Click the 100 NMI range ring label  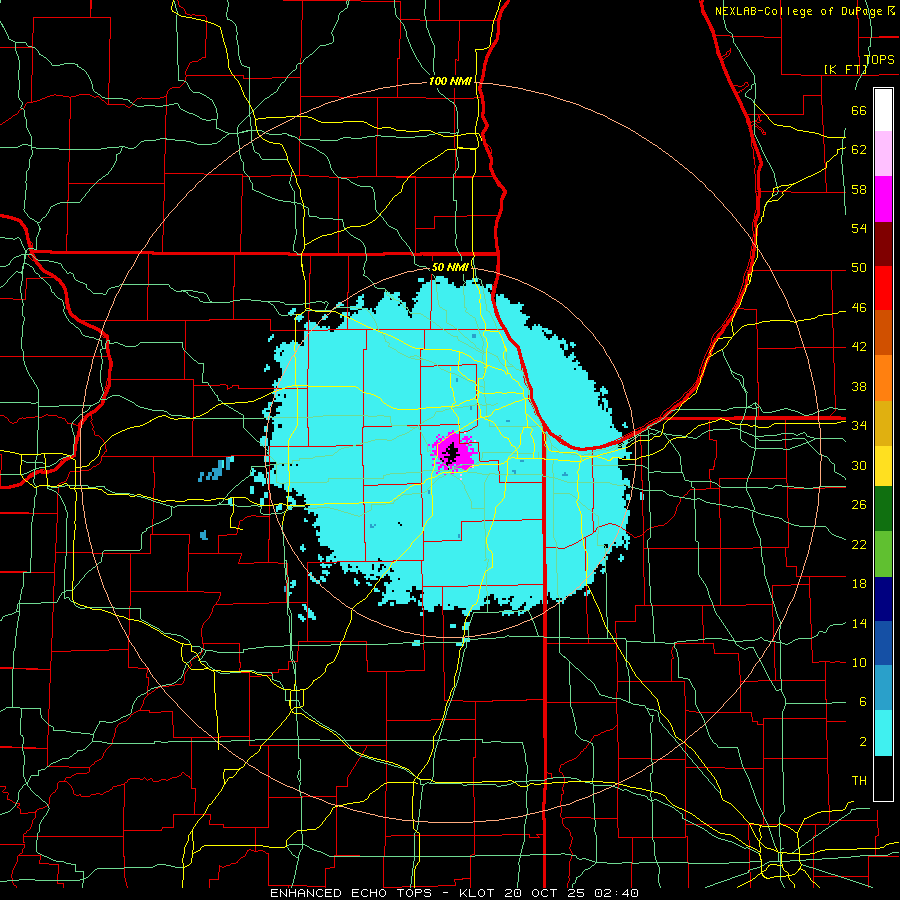coord(450,81)
